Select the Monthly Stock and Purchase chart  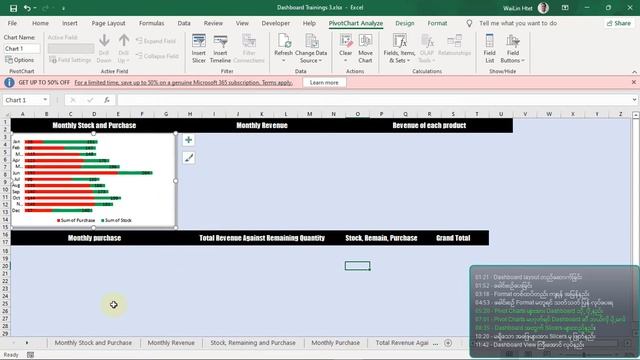click(x=94, y=180)
